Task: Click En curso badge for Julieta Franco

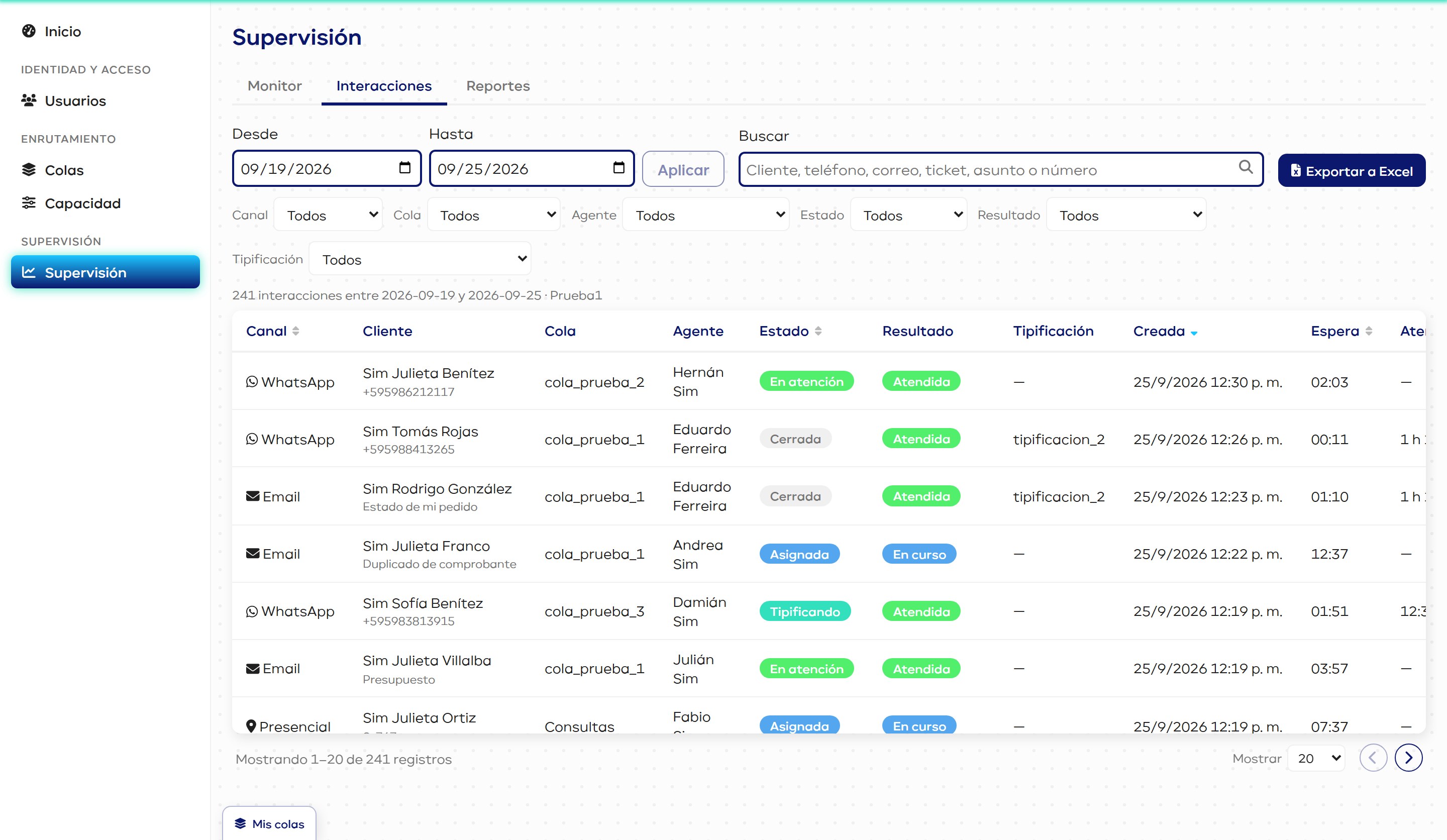Action: pyautogui.click(x=919, y=554)
